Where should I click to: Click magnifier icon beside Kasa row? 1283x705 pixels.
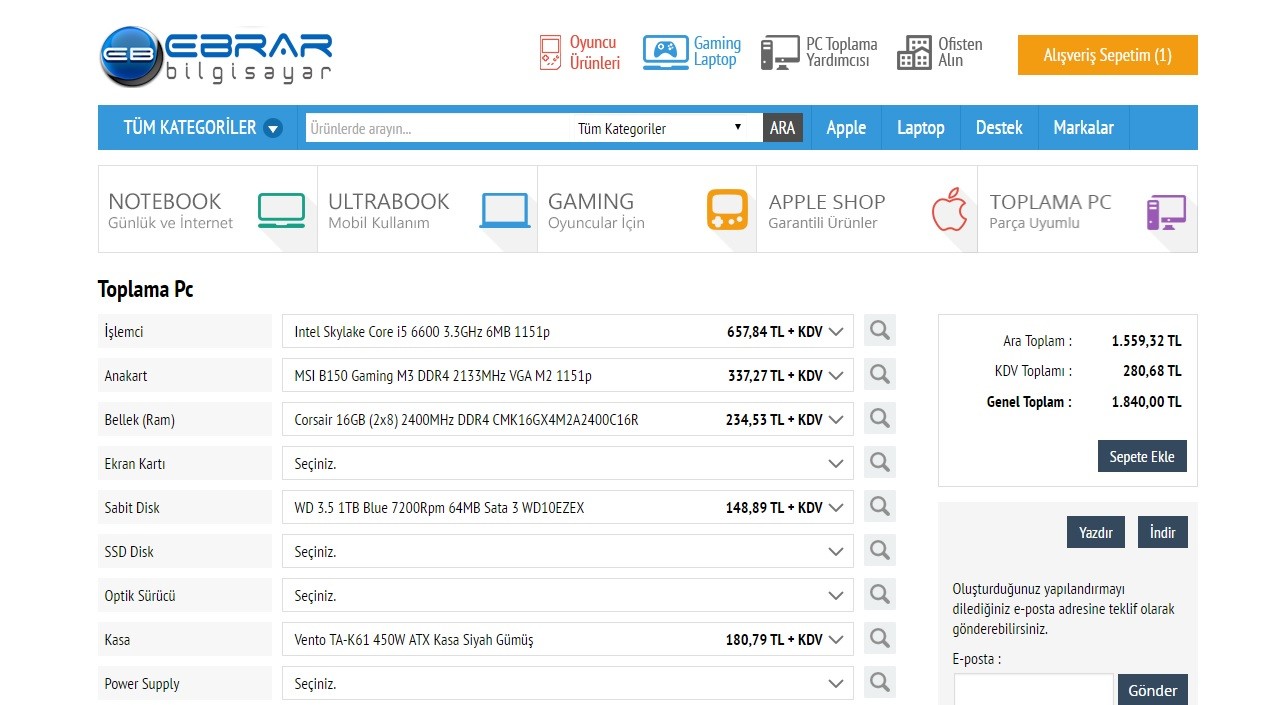pyautogui.click(x=879, y=639)
